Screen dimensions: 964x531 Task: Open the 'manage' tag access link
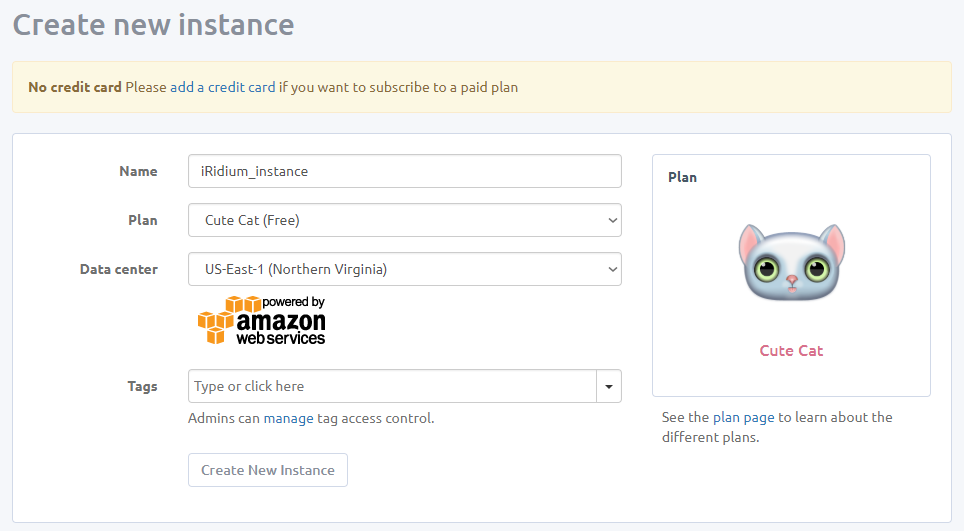point(288,418)
